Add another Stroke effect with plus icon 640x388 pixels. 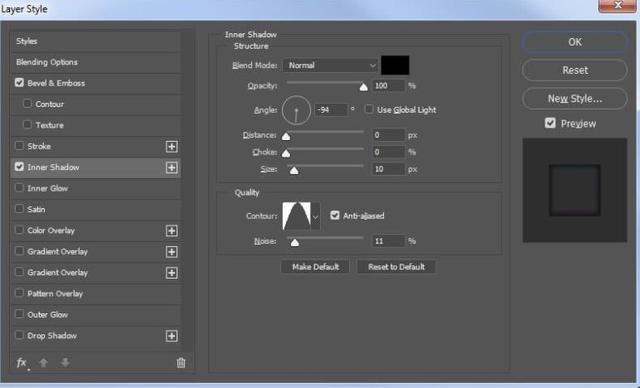tap(171, 146)
